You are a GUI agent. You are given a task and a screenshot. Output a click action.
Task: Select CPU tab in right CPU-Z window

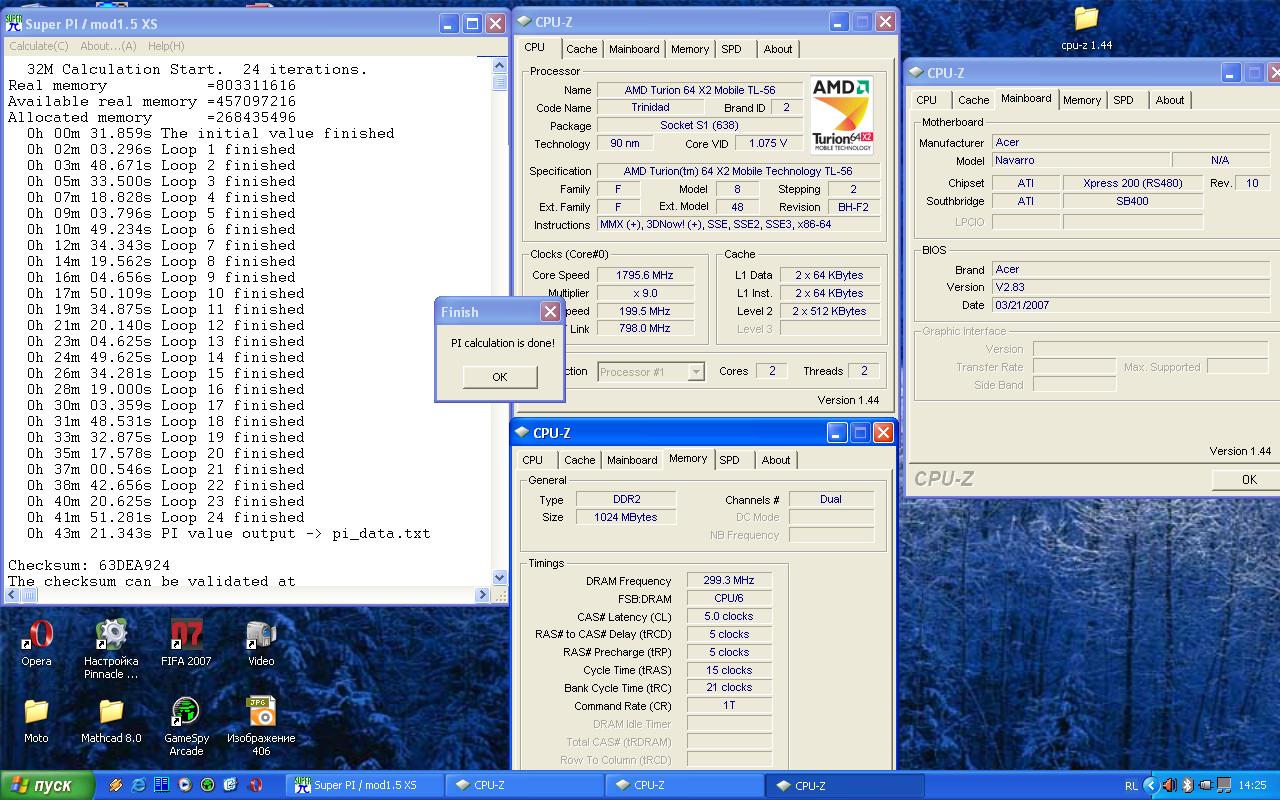pyautogui.click(x=927, y=100)
